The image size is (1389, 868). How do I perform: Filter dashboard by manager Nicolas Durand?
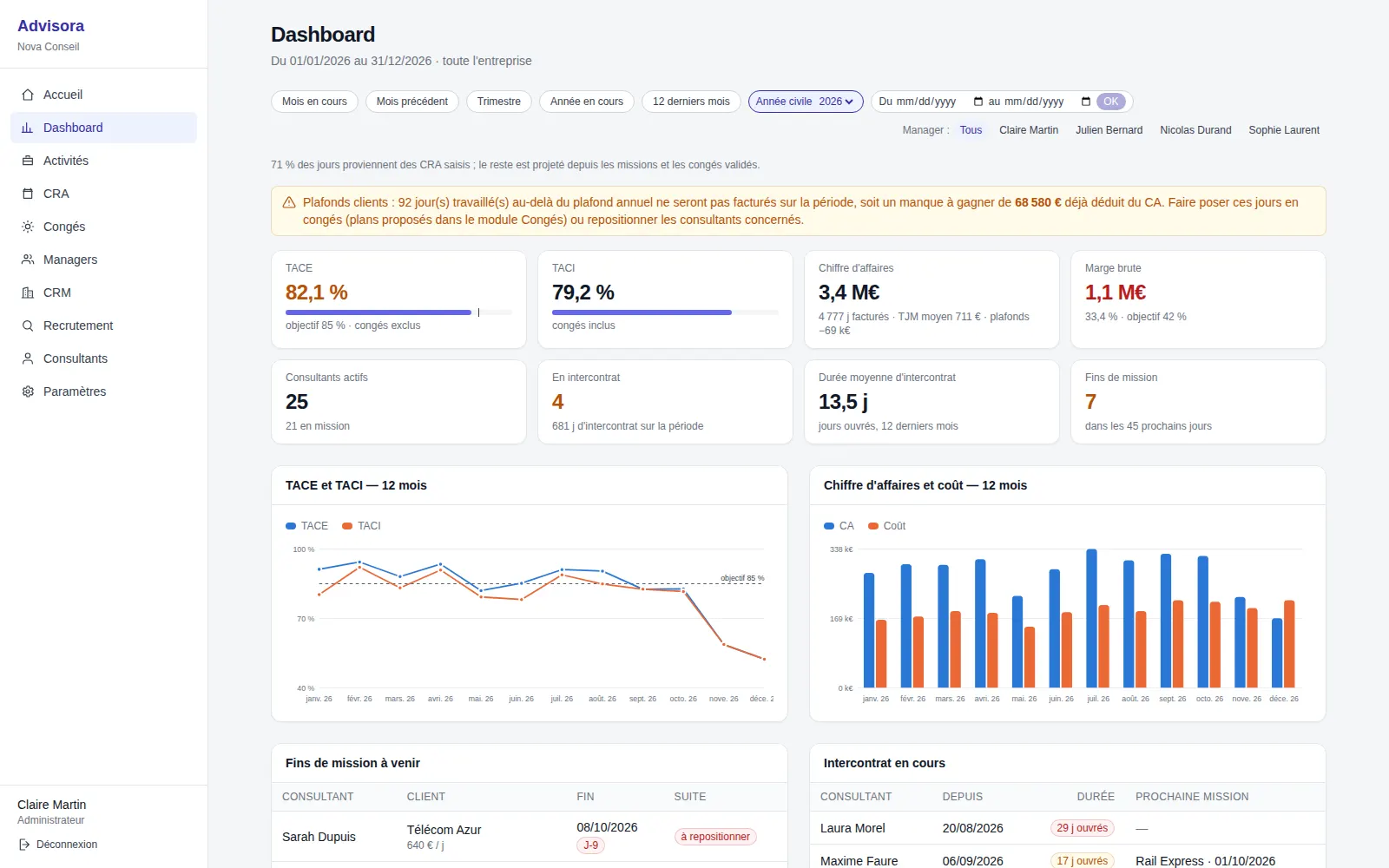coord(1195,130)
